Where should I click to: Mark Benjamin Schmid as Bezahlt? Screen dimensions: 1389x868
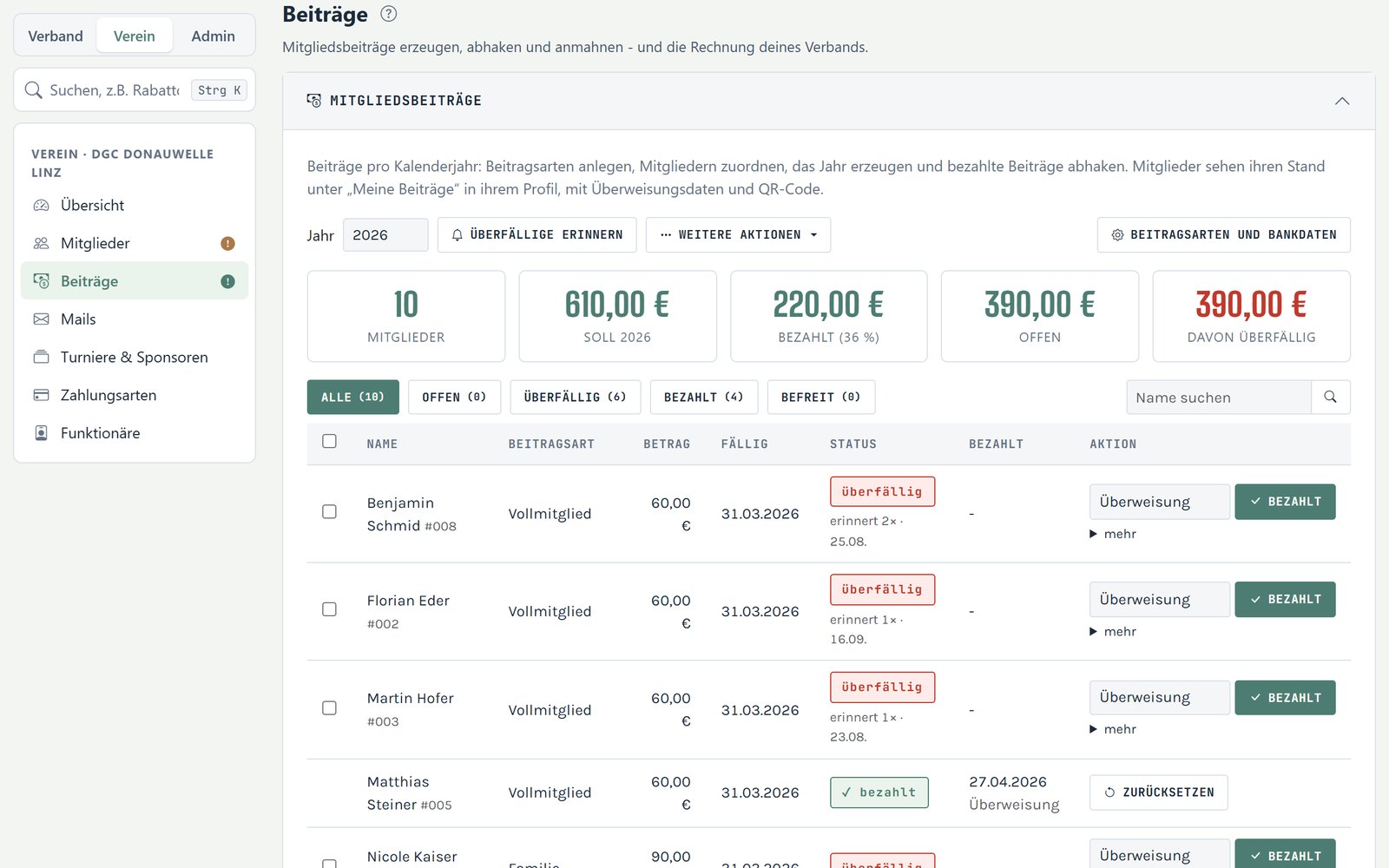(1286, 502)
